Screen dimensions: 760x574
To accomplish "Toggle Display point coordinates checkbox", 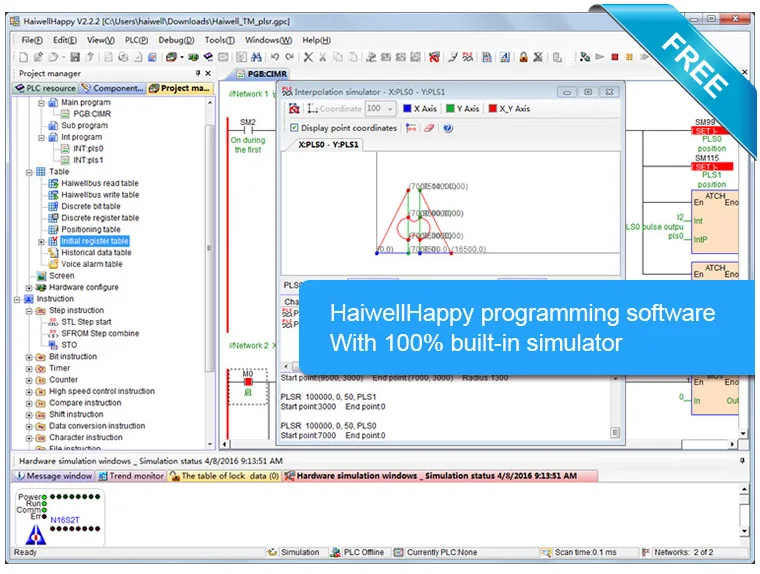I will pos(294,128).
